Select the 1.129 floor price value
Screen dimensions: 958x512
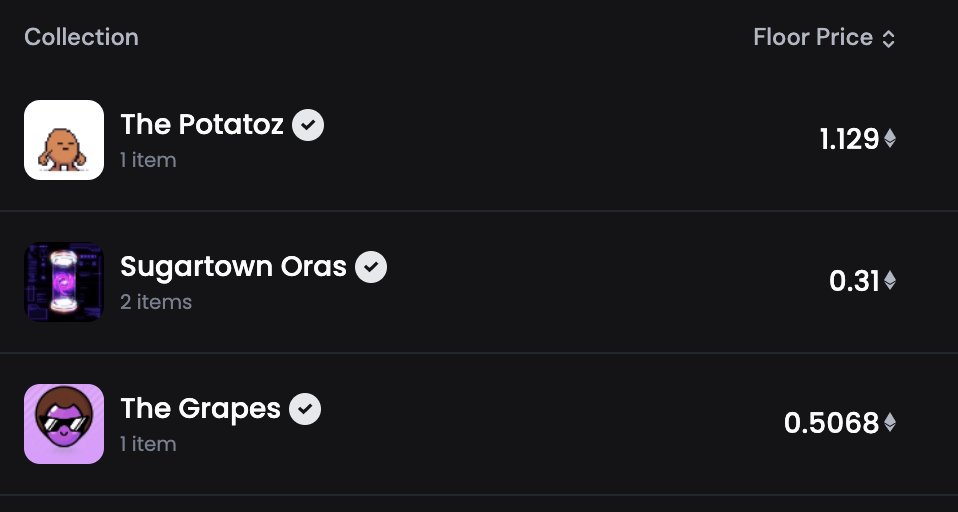pyautogui.click(x=849, y=139)
